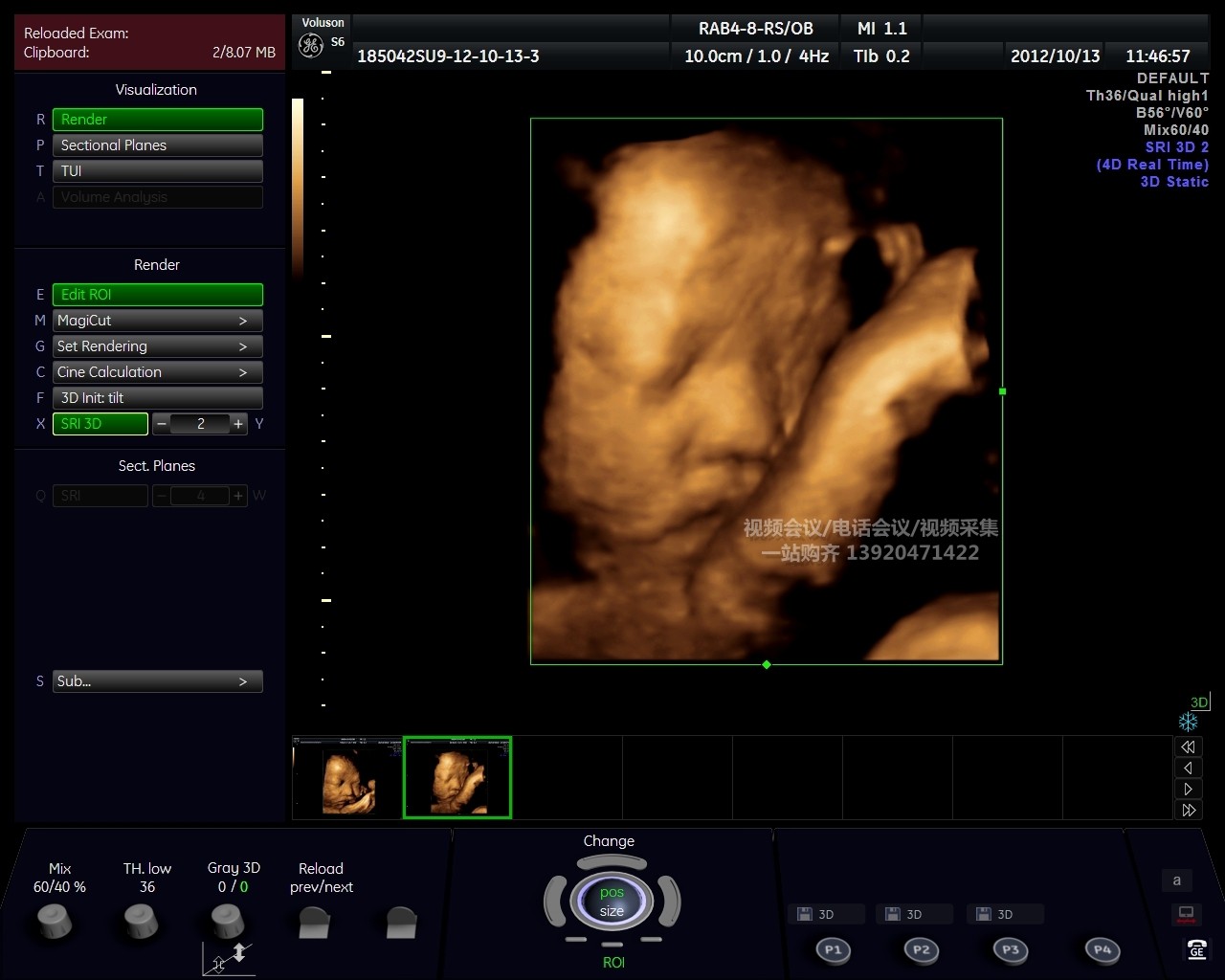Jump to first clipboard image with double-left arrow
1225x980 pixels.
[x=1188, y=746]
